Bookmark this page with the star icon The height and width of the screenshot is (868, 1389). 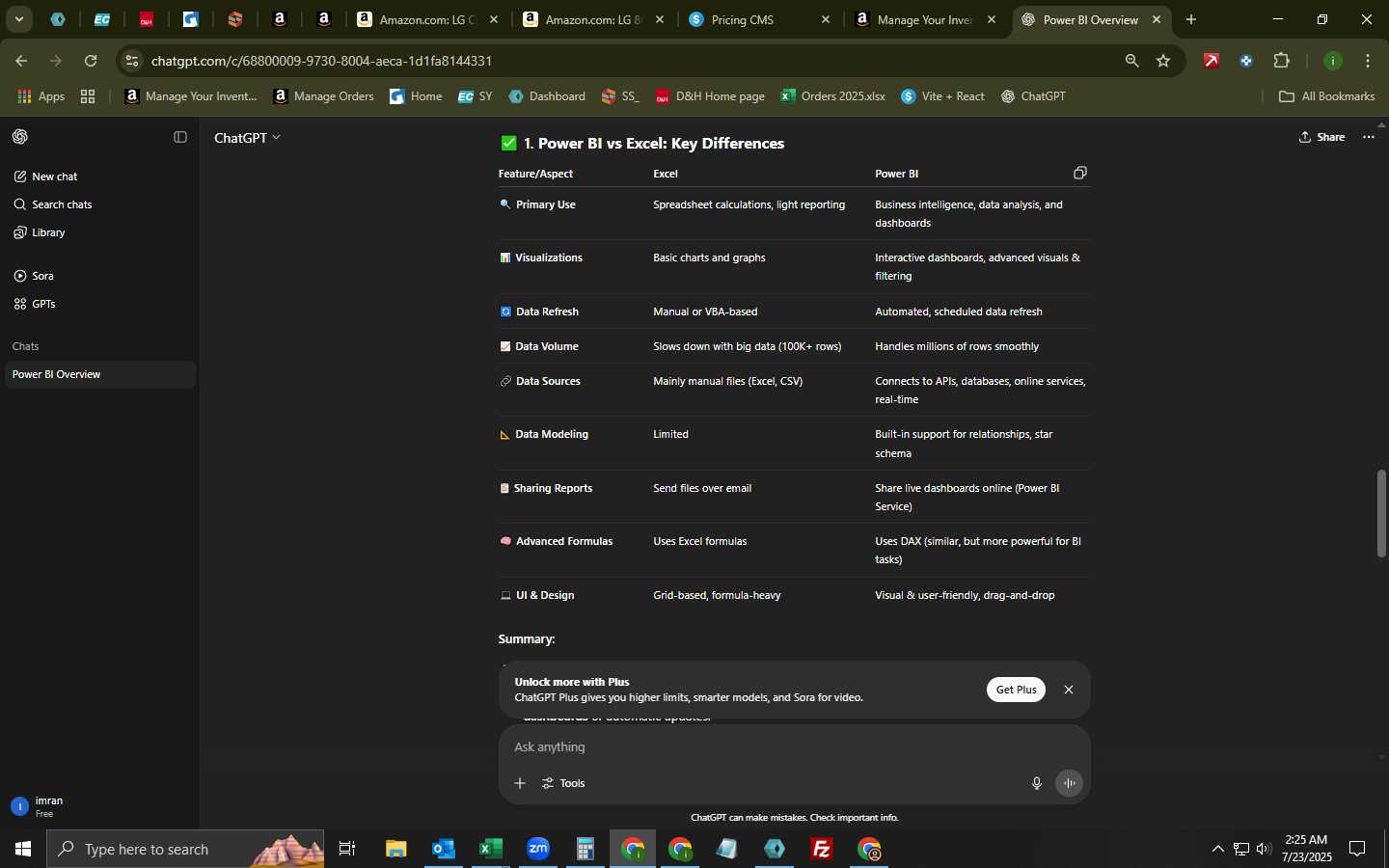click(x=1163, y=61)
